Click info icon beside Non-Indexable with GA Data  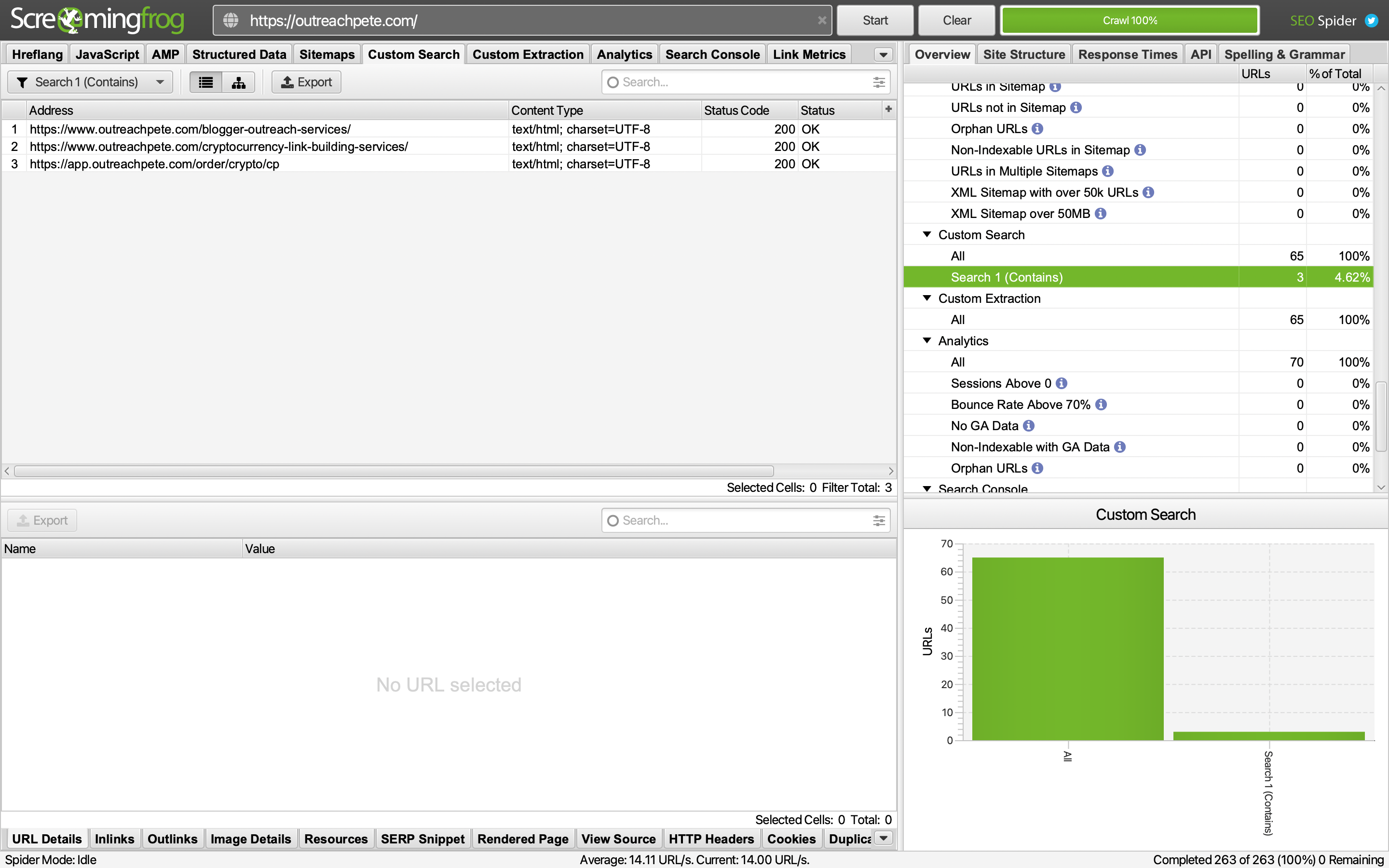(1120, 447)
